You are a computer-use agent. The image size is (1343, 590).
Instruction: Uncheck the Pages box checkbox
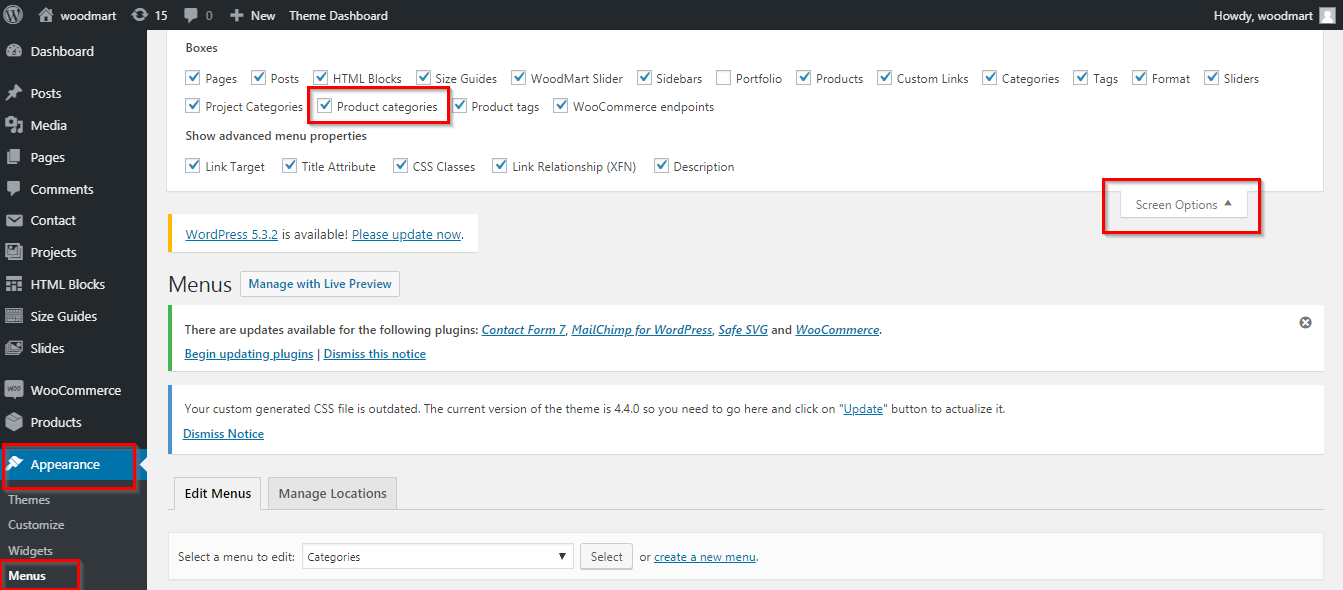click(x=193, y=77)
